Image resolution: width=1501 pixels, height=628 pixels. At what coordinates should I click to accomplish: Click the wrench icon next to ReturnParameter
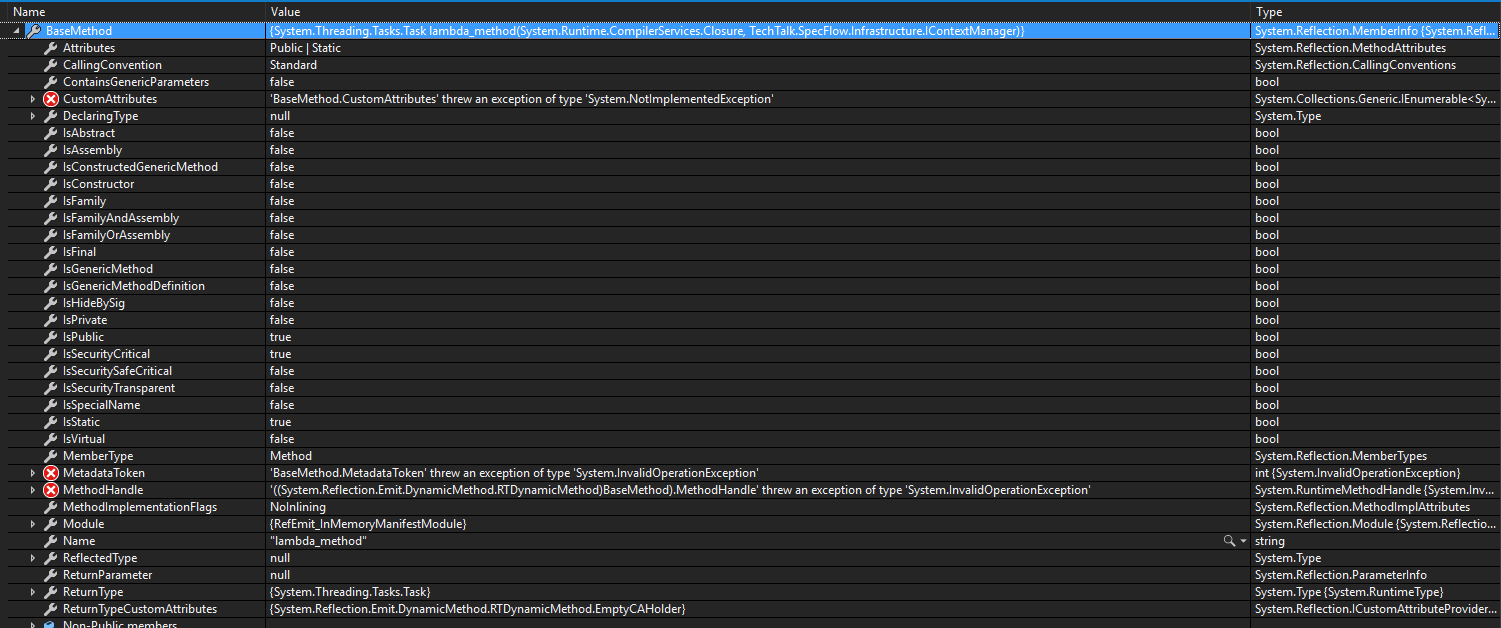(x=50, y=575)
